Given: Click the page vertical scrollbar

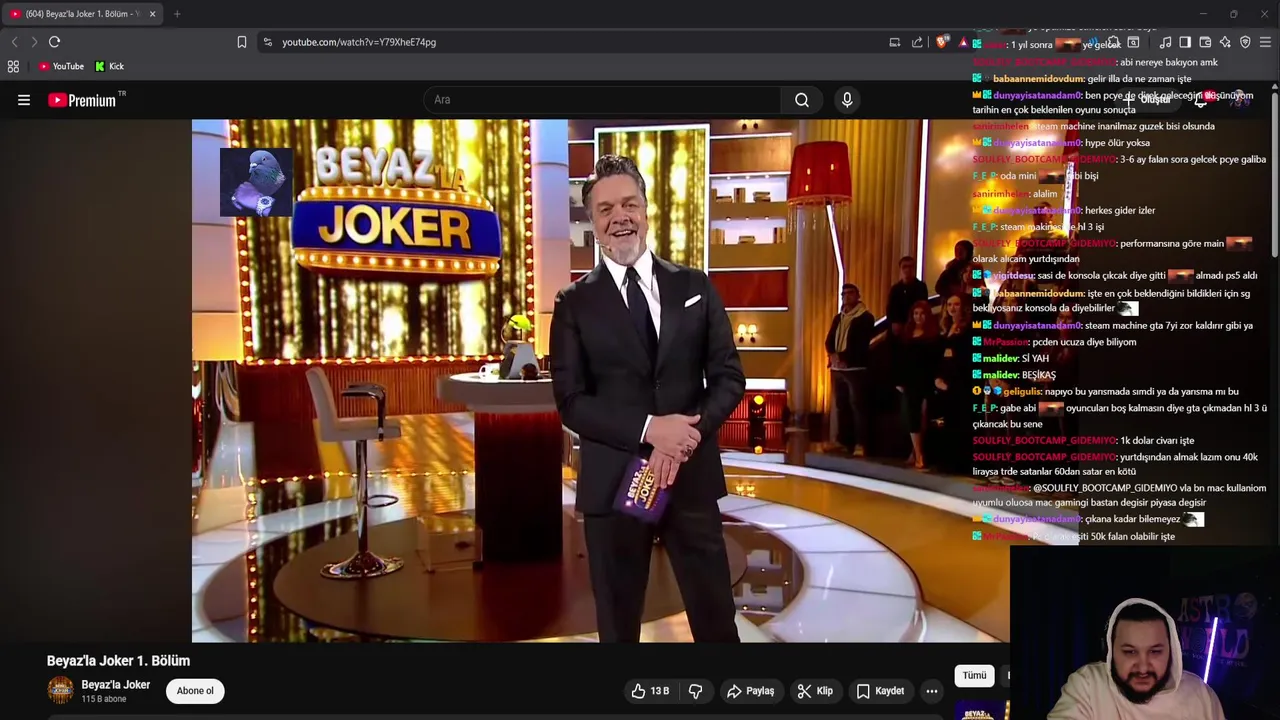Looking at the screenshot, I should point(1275,175).
